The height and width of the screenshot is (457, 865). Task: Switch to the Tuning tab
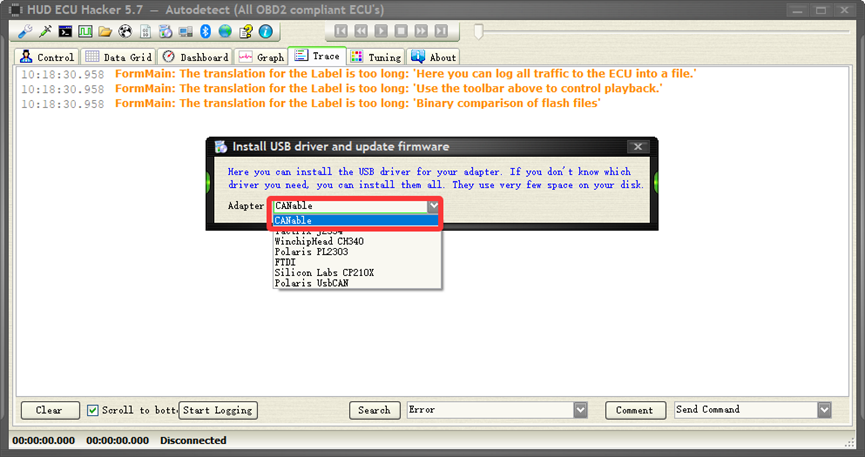click(376, 57)
